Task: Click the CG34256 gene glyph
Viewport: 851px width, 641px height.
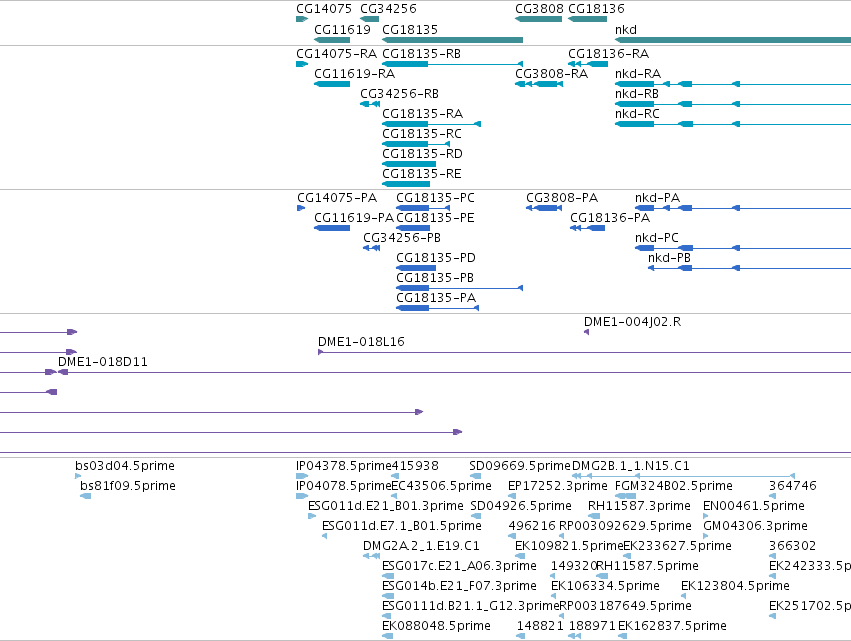Action: pyautogui.click(x=370, y=19)
